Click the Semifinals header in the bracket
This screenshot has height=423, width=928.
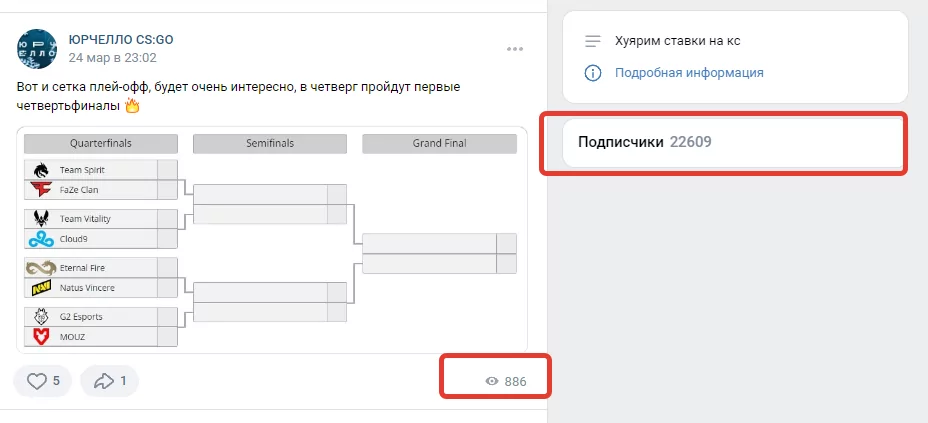[x=270, y=143]
